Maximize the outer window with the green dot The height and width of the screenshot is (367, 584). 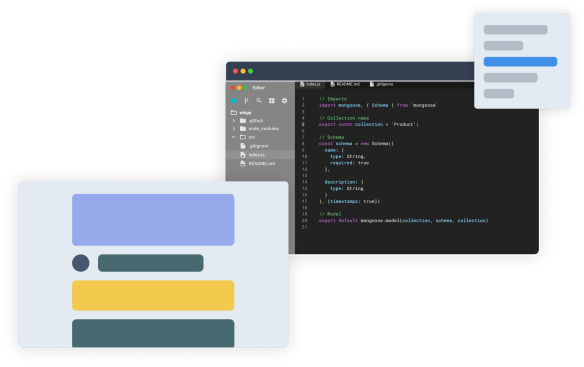click(251, 71)
